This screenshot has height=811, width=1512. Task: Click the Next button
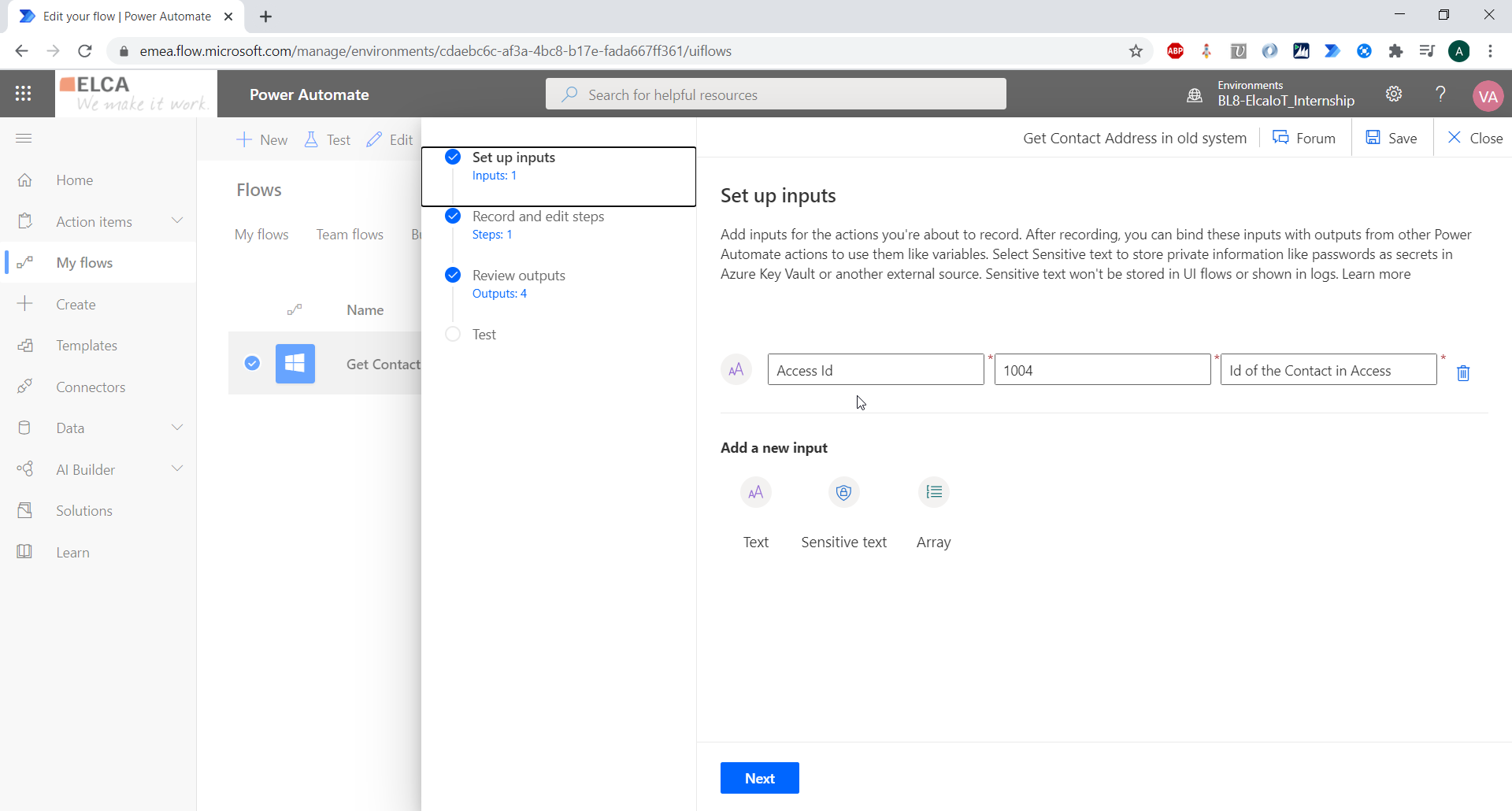pyautogui.click(x=760, y=778)
